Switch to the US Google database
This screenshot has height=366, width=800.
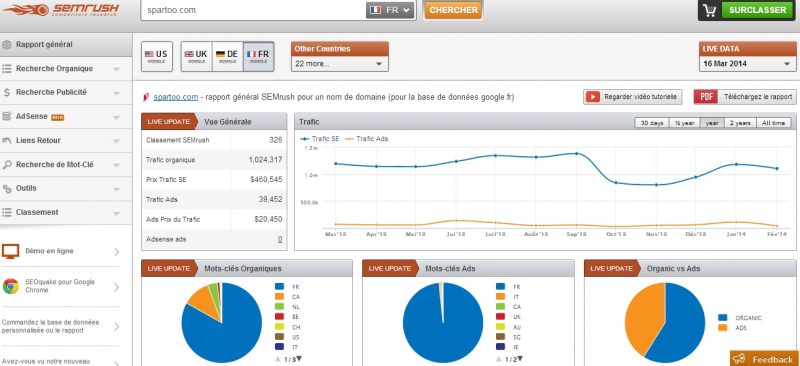[157, 56]
